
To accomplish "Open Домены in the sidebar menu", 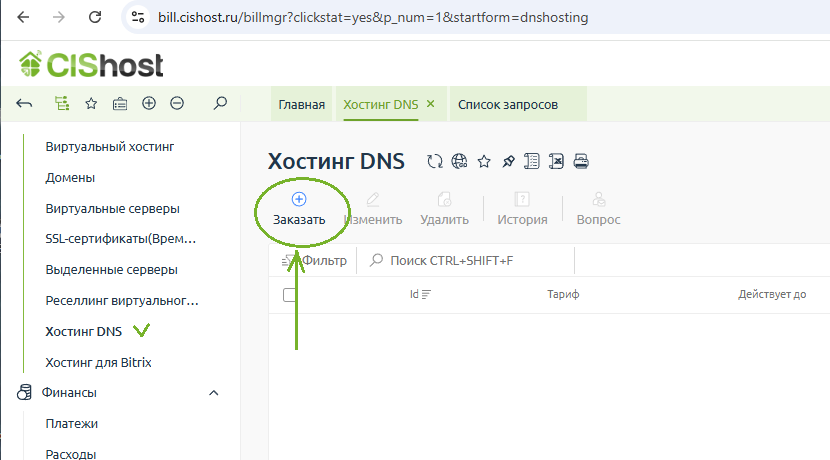I will [x=70, y=178].
